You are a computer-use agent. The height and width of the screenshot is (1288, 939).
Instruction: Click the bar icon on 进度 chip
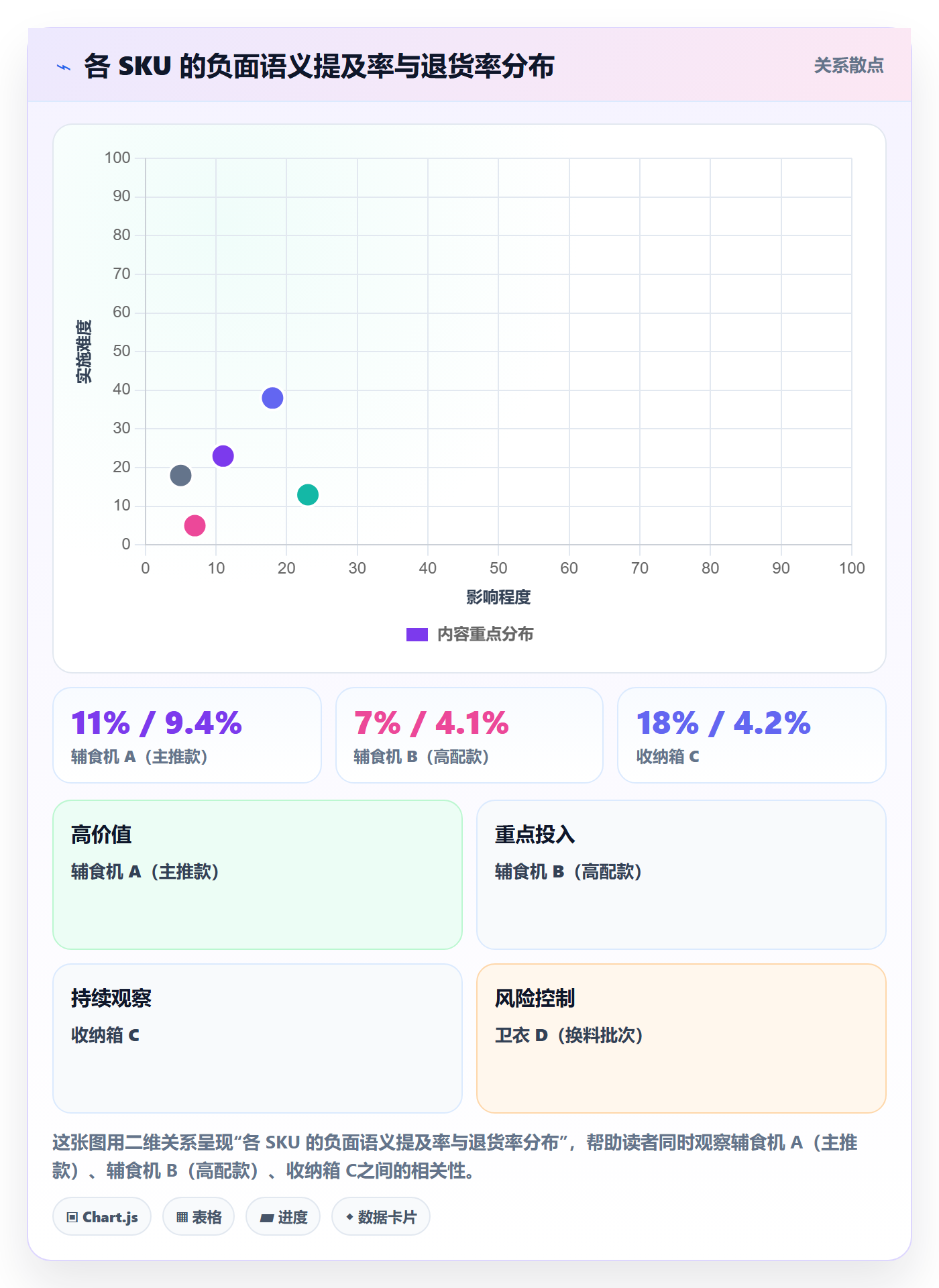pos(267,1218)
